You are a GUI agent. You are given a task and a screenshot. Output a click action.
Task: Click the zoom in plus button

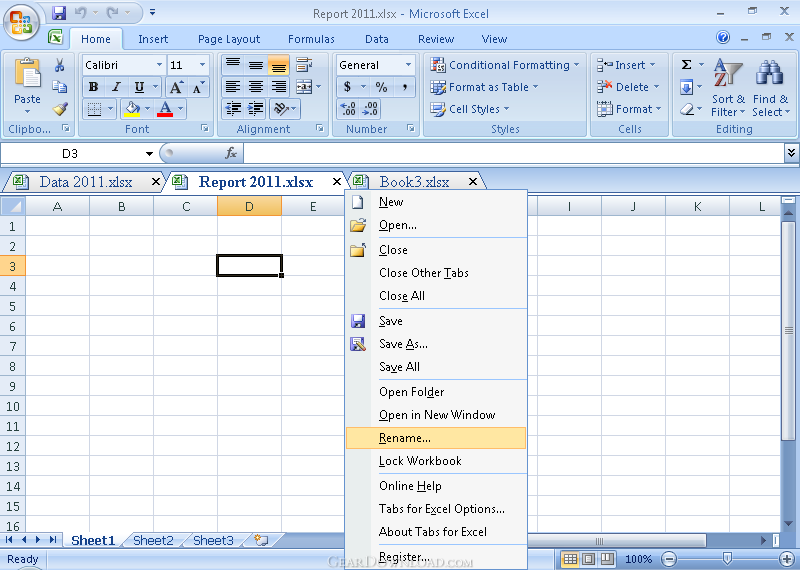coord(786,559)
